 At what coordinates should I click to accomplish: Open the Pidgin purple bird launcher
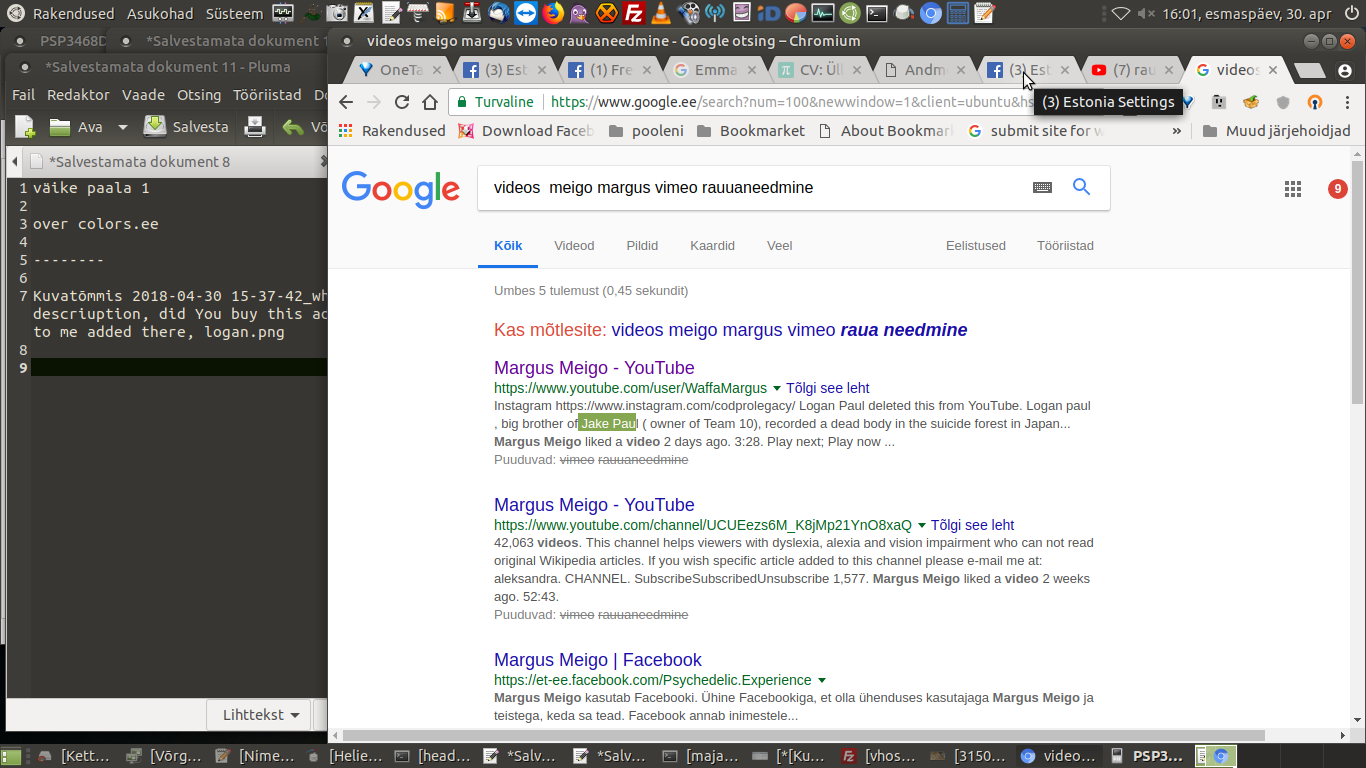tap(579, 14)
